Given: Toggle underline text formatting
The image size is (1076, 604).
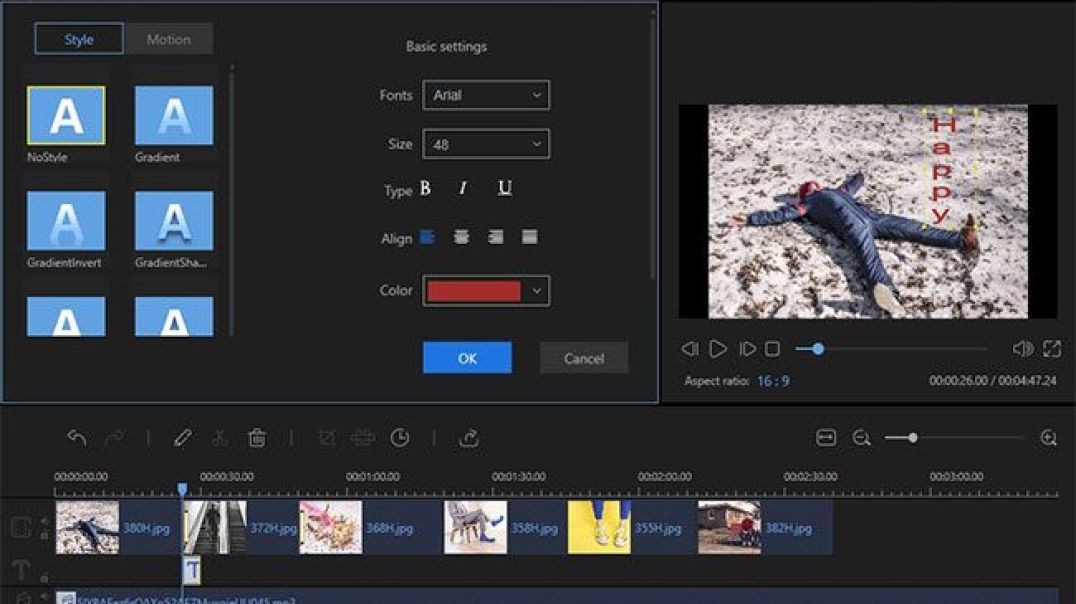Looking at the screenshot, I should 505,189.
